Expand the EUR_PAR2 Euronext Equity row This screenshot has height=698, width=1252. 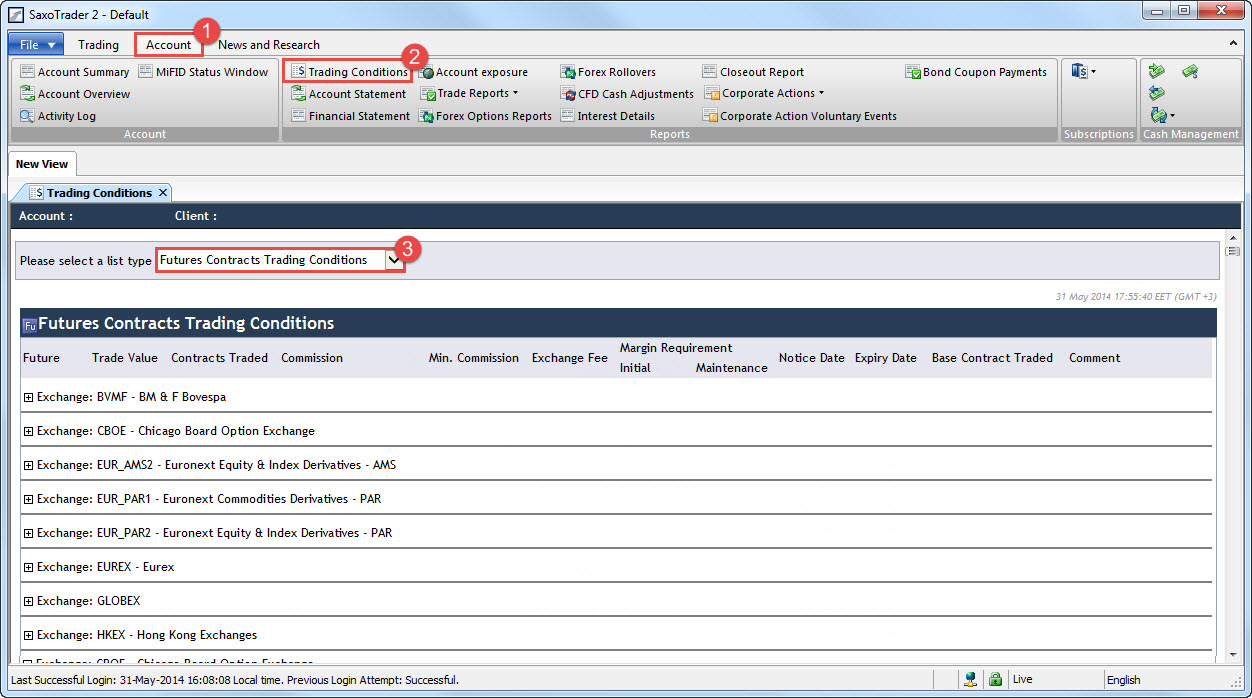(28, 533)
